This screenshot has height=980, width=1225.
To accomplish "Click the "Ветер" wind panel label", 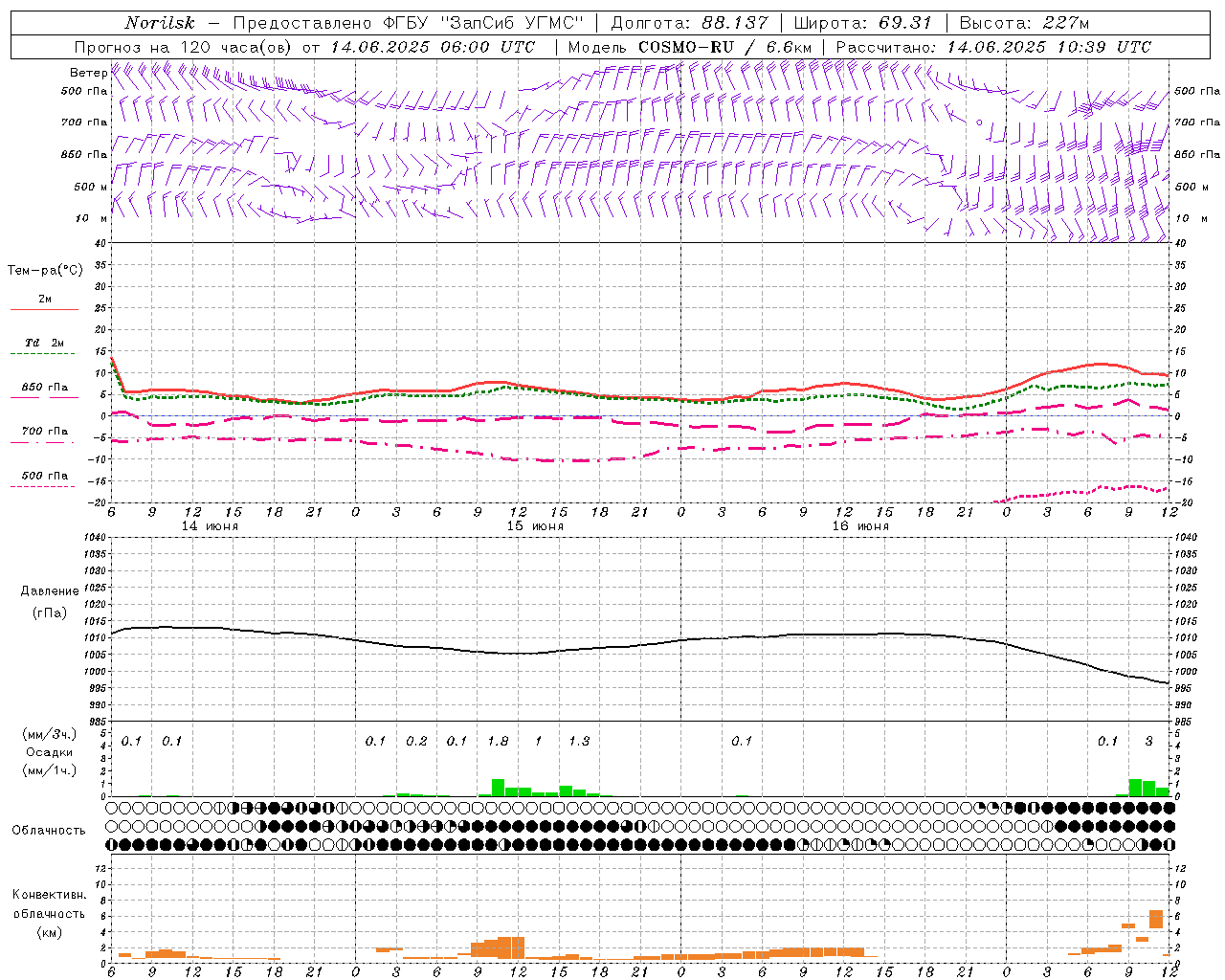I will pos(88,73).
